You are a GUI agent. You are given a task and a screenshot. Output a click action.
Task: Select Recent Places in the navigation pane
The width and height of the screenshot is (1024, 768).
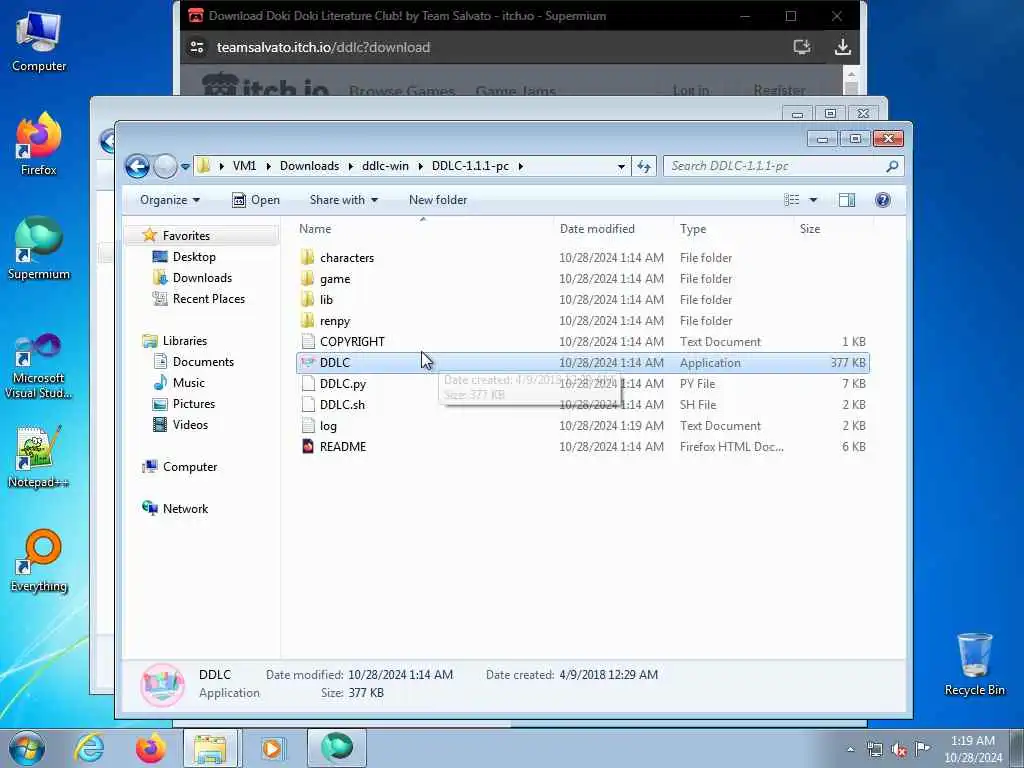point(209,298)
